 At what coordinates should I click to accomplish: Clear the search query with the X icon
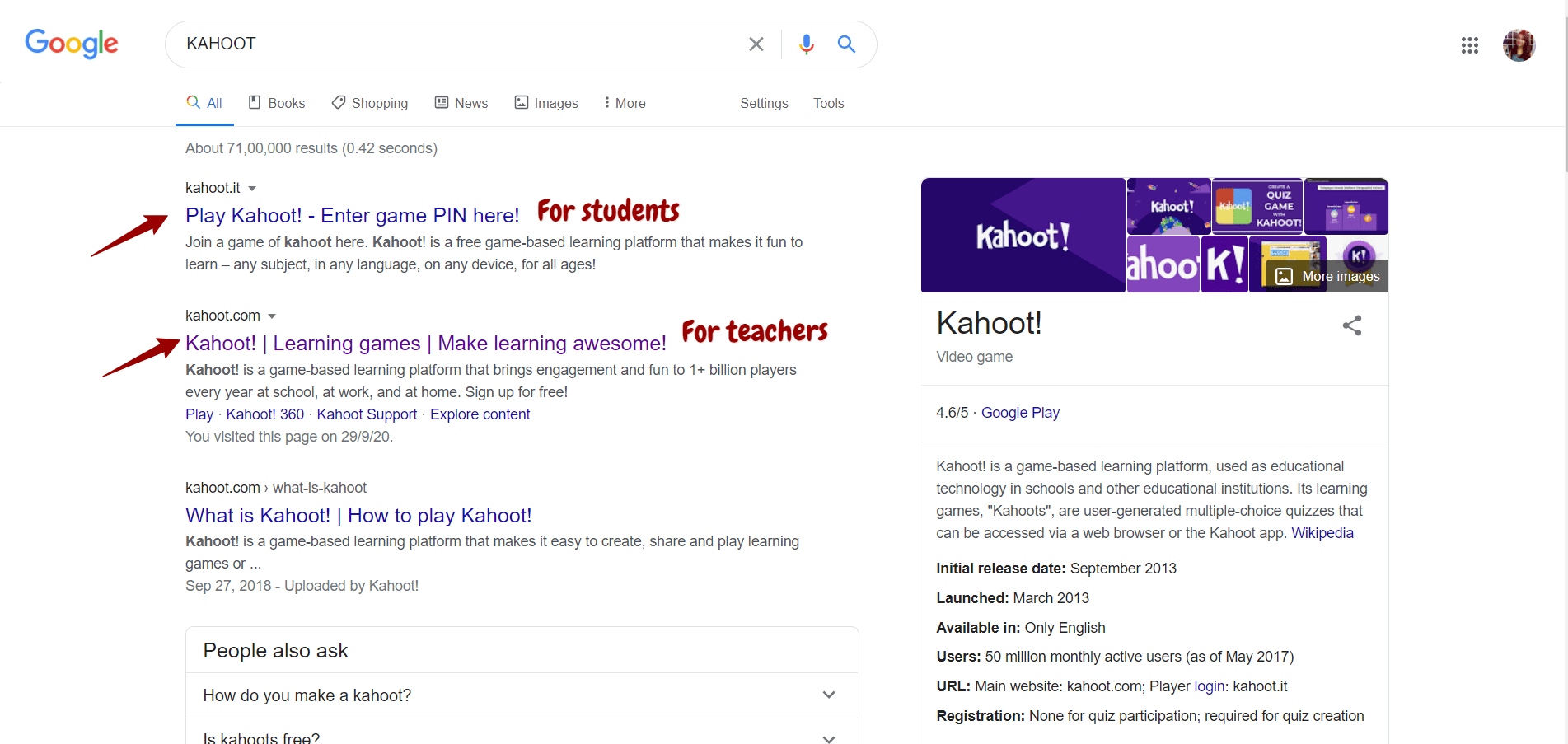pyautogui.click(x=756, y=44)
